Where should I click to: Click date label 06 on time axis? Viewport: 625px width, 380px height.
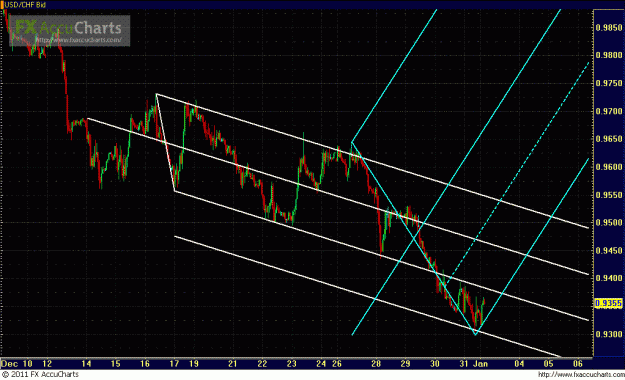point(578,364)
